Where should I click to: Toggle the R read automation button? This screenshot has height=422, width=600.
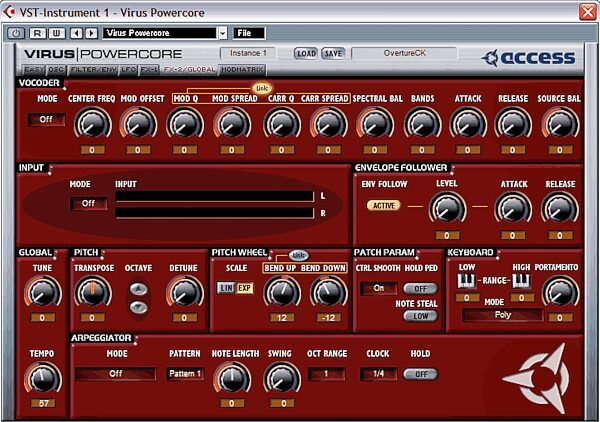(x=38, y=33)
